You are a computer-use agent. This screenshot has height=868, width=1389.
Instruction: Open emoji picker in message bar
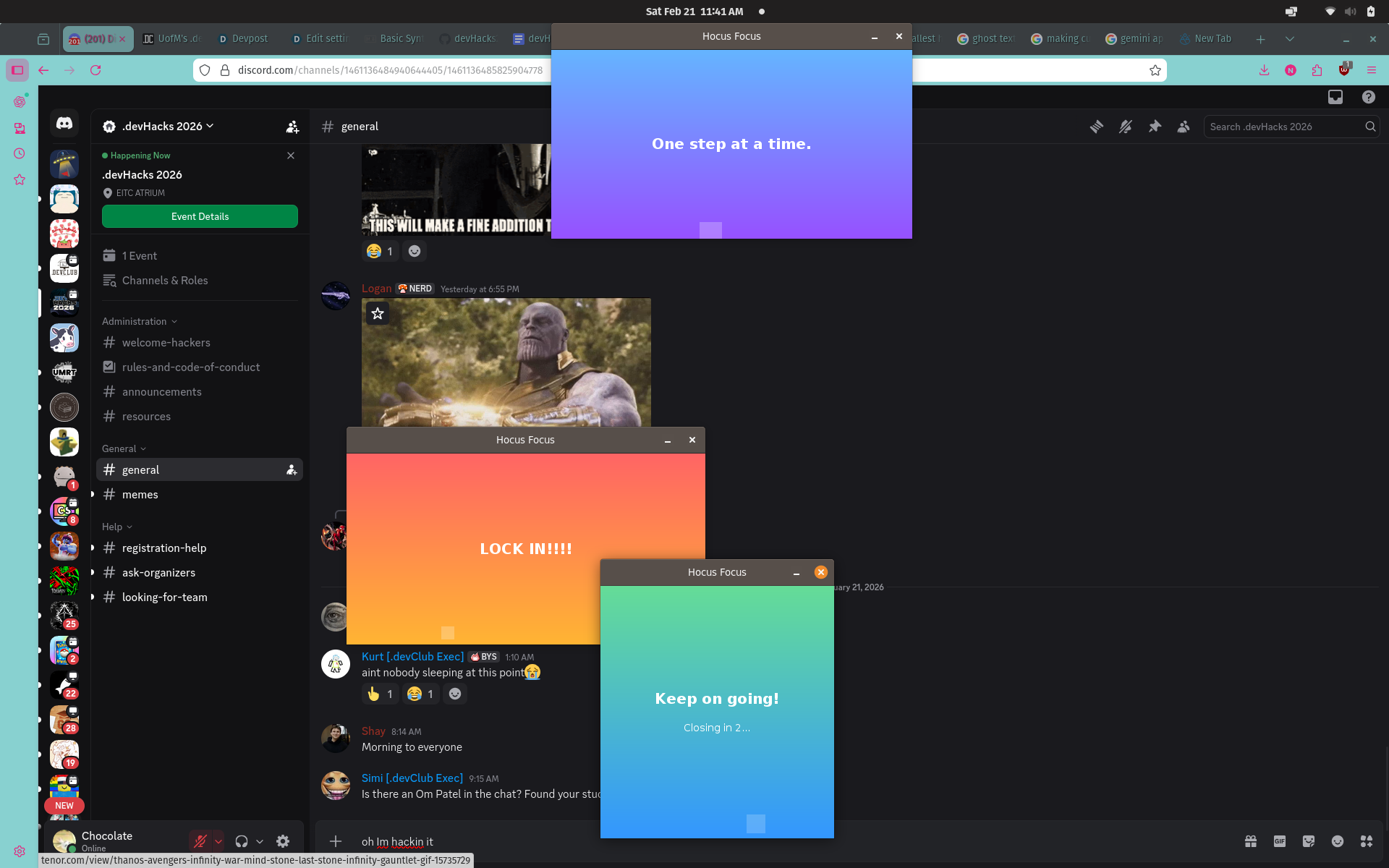pyautogui.click(x=1338, y=841)
